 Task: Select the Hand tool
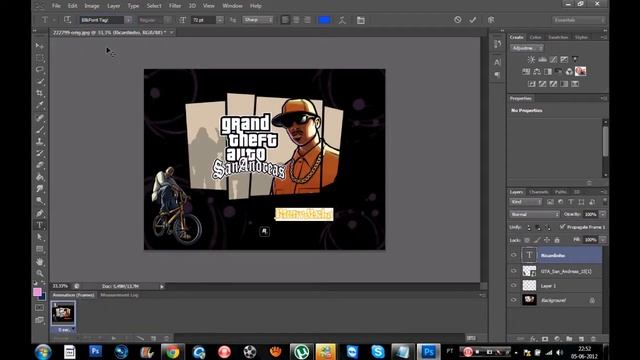[x=39, y=261]
